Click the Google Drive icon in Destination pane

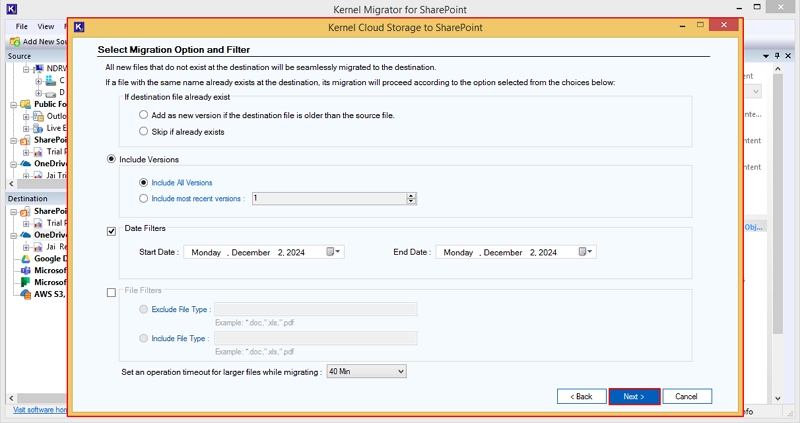click(26, 259)
